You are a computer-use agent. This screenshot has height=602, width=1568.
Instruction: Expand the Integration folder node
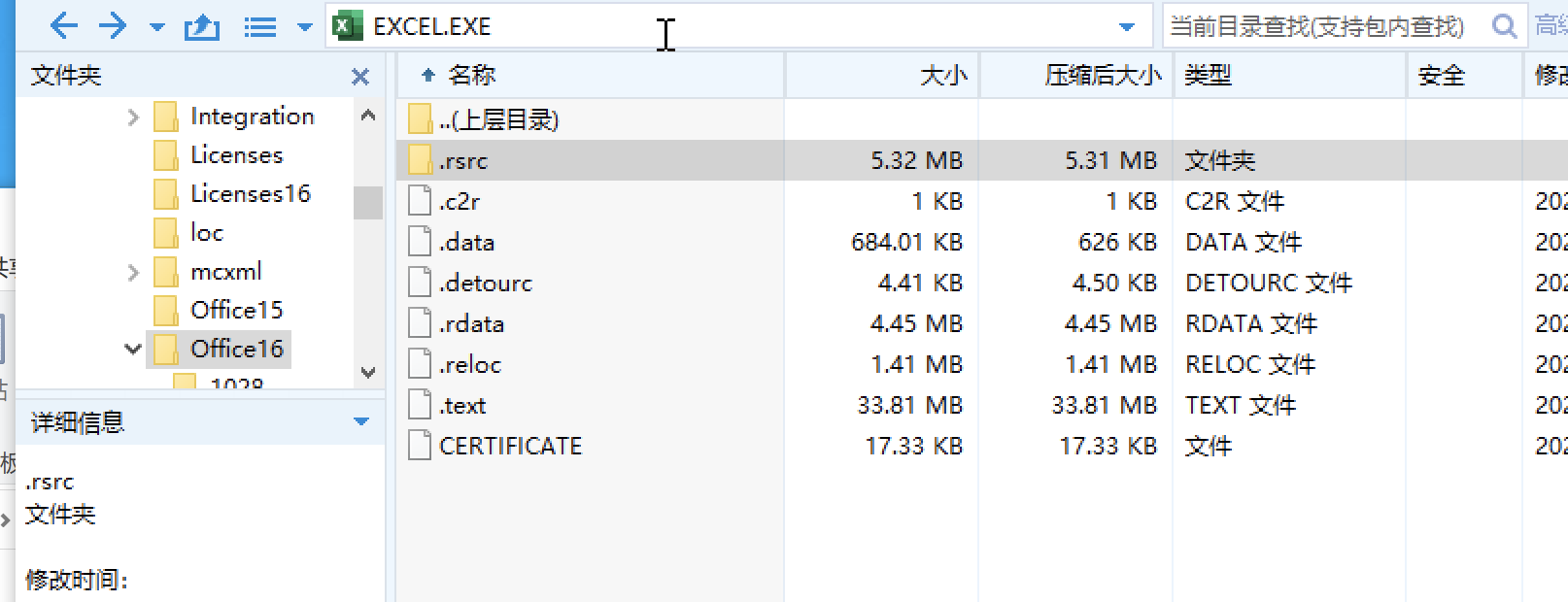tap(133, 117)
